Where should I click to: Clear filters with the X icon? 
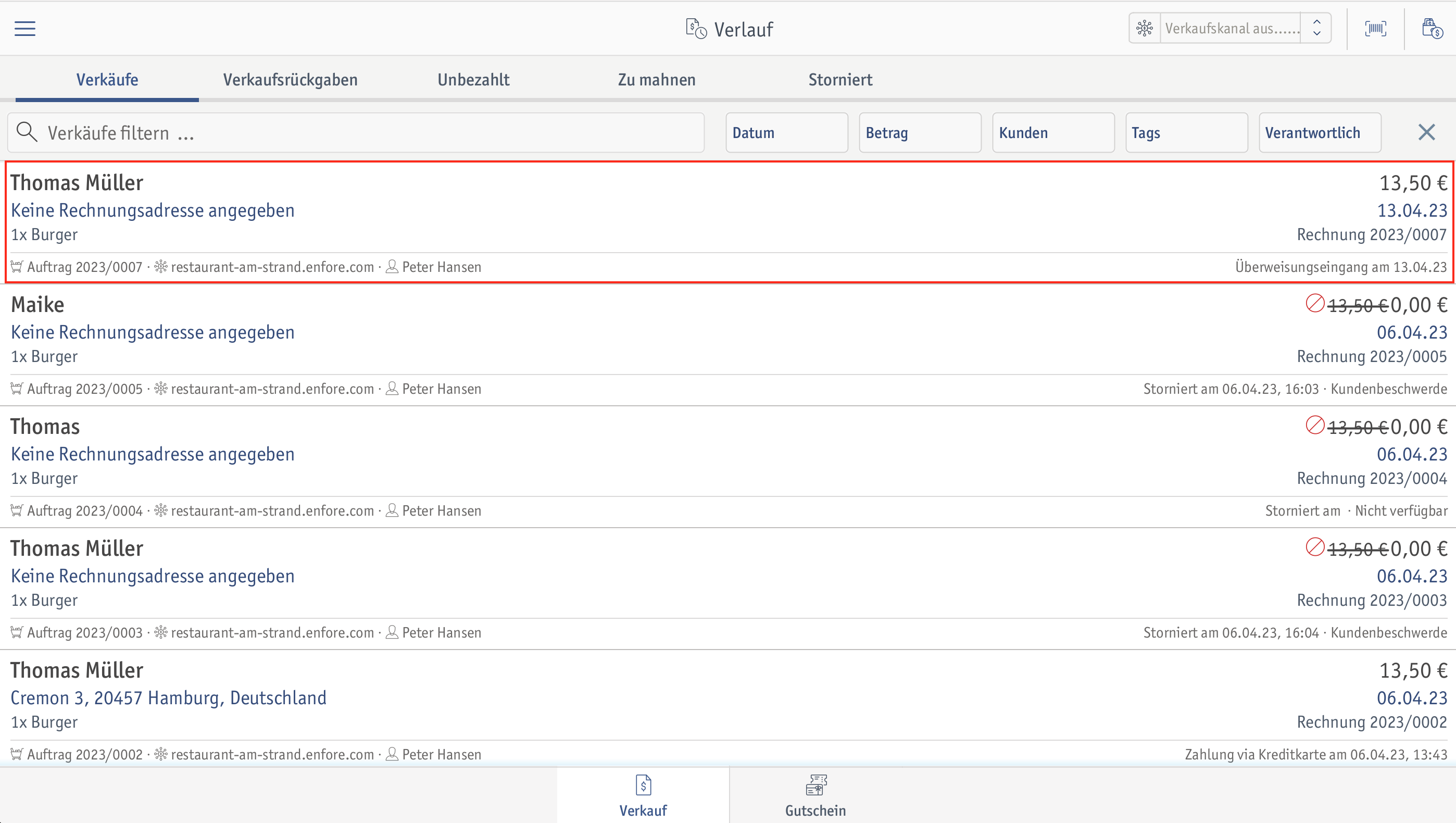coord(1427,132)
